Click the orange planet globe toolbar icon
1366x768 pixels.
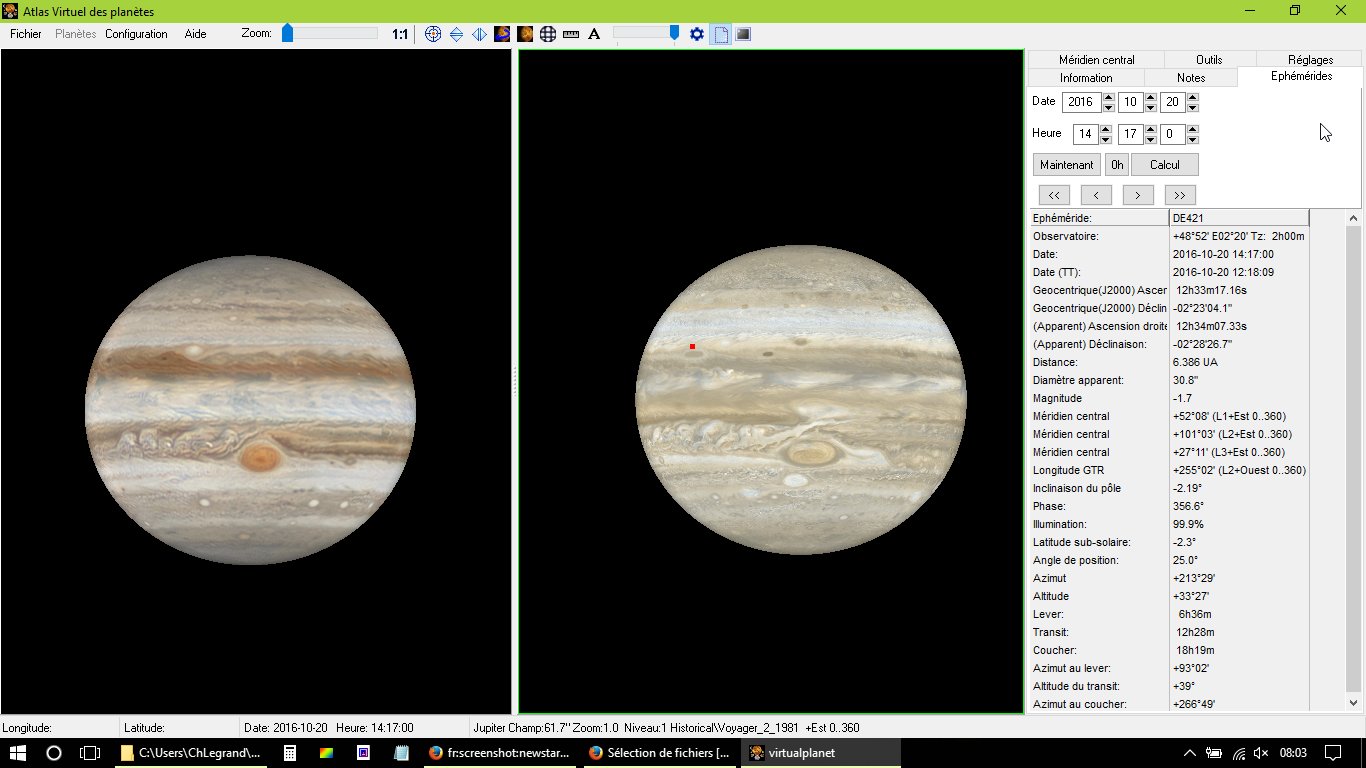525,34
